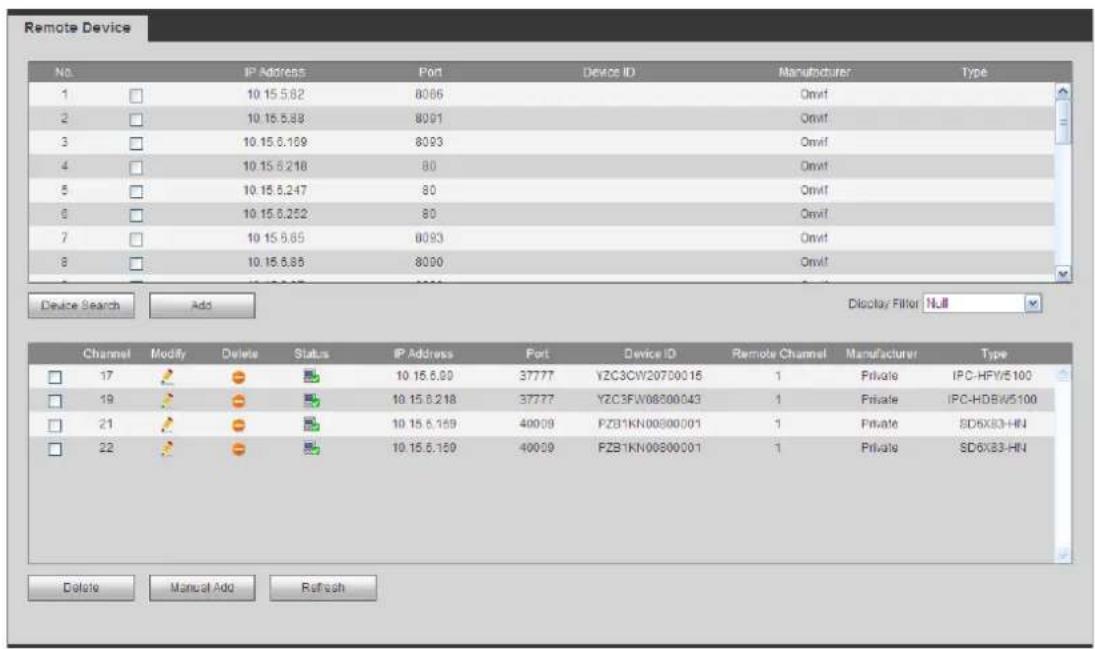Refresh the added device list

(323, 588)
